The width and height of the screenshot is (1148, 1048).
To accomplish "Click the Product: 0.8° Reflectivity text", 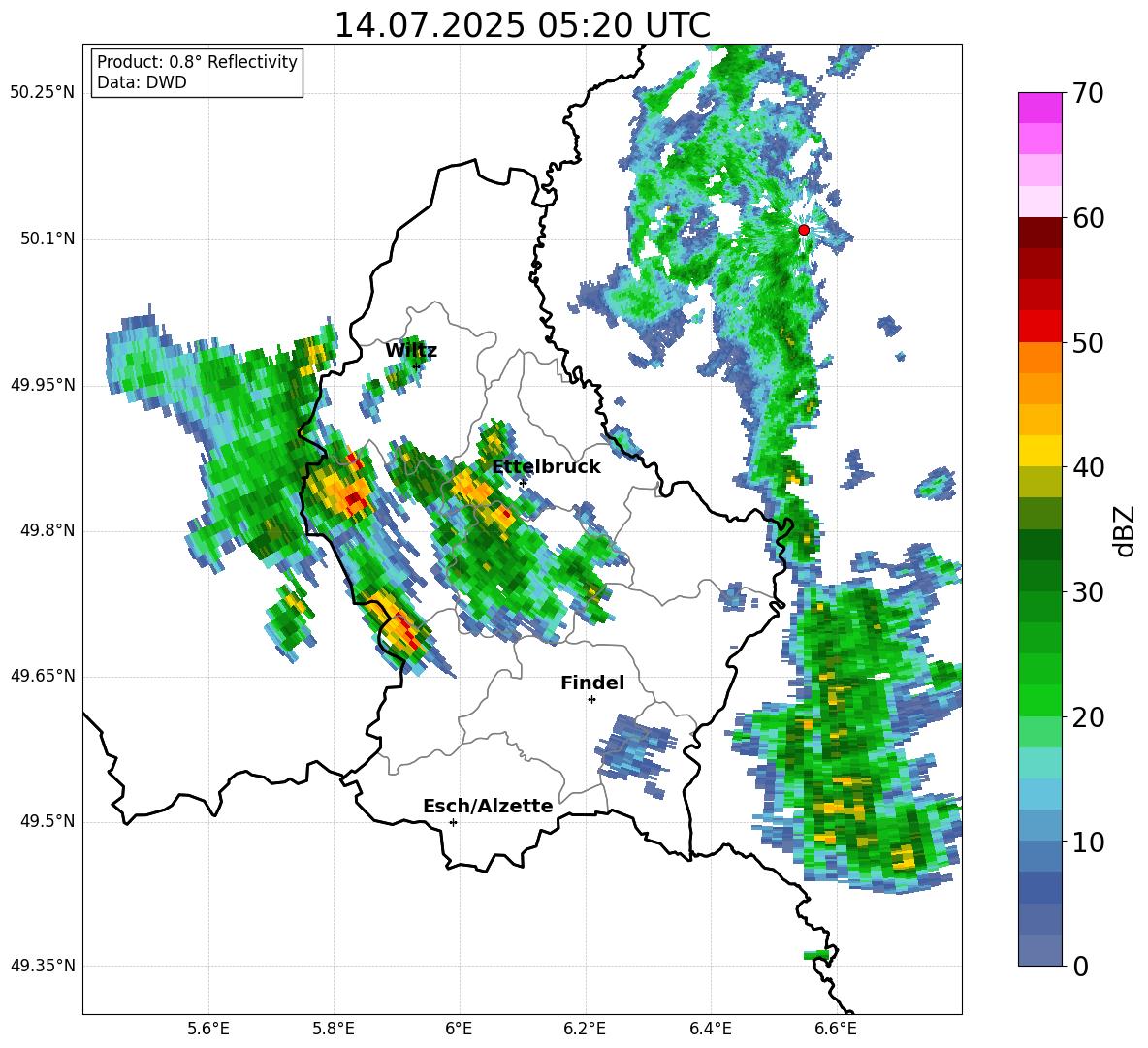I will (197, 62).
